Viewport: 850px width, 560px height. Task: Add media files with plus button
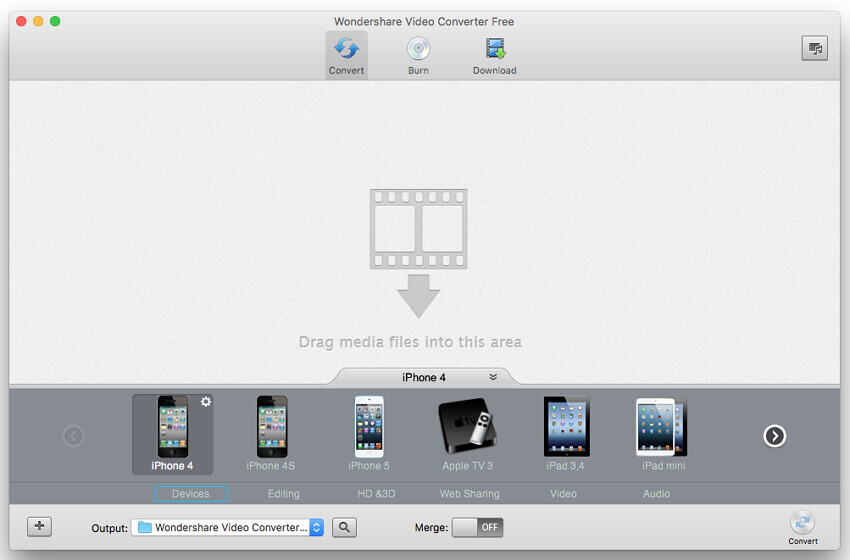coord(40,526)
